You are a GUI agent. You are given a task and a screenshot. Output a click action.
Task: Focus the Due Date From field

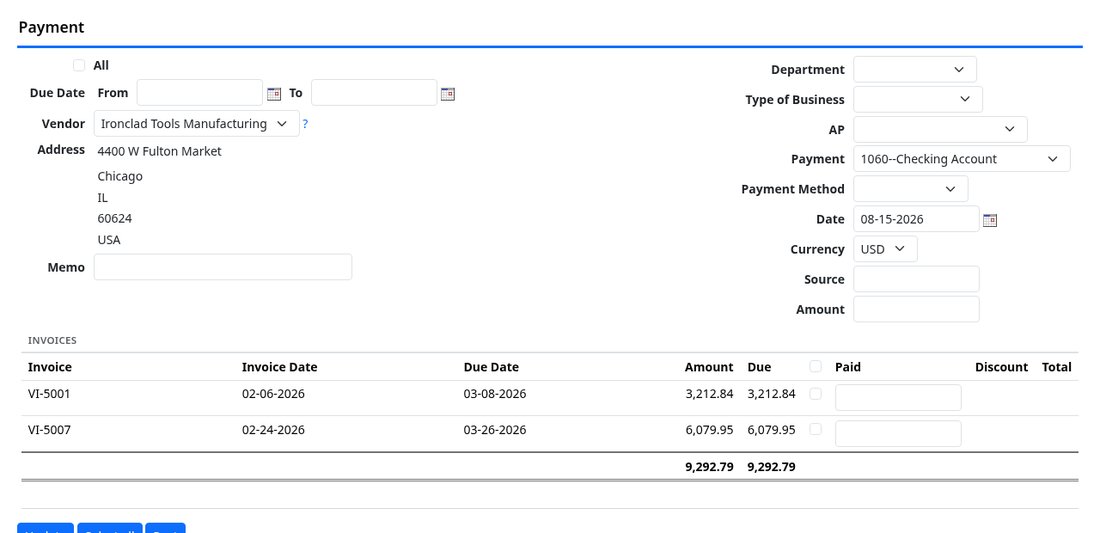pyautogui.click(x=200, y=93)
